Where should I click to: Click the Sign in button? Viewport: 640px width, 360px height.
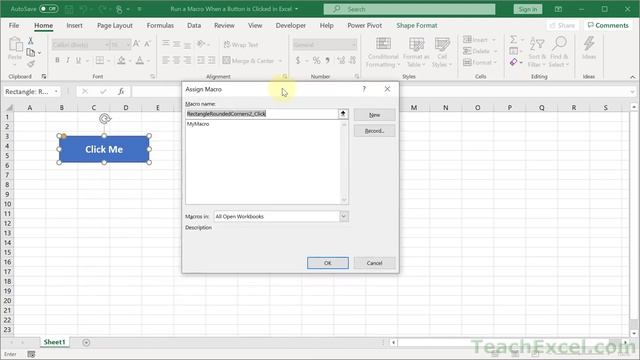pyautogui.click(x=528, y=9)
